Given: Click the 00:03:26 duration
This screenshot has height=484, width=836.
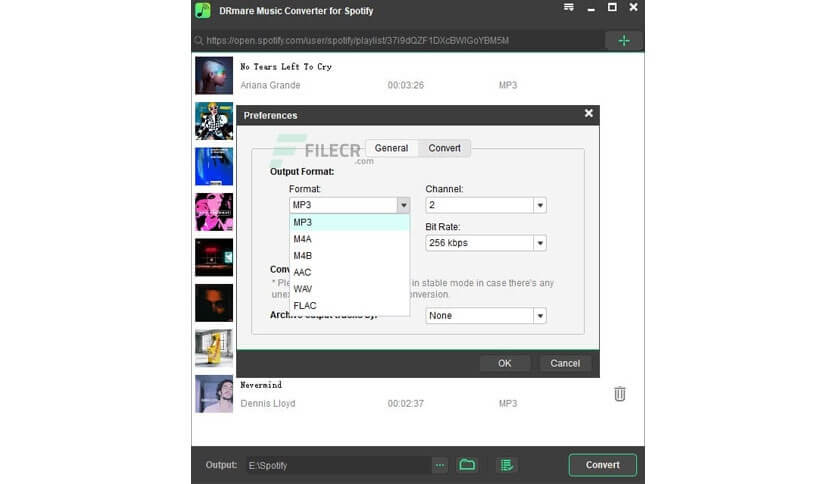Looking at the screenshot, I should tap(406, 85).
